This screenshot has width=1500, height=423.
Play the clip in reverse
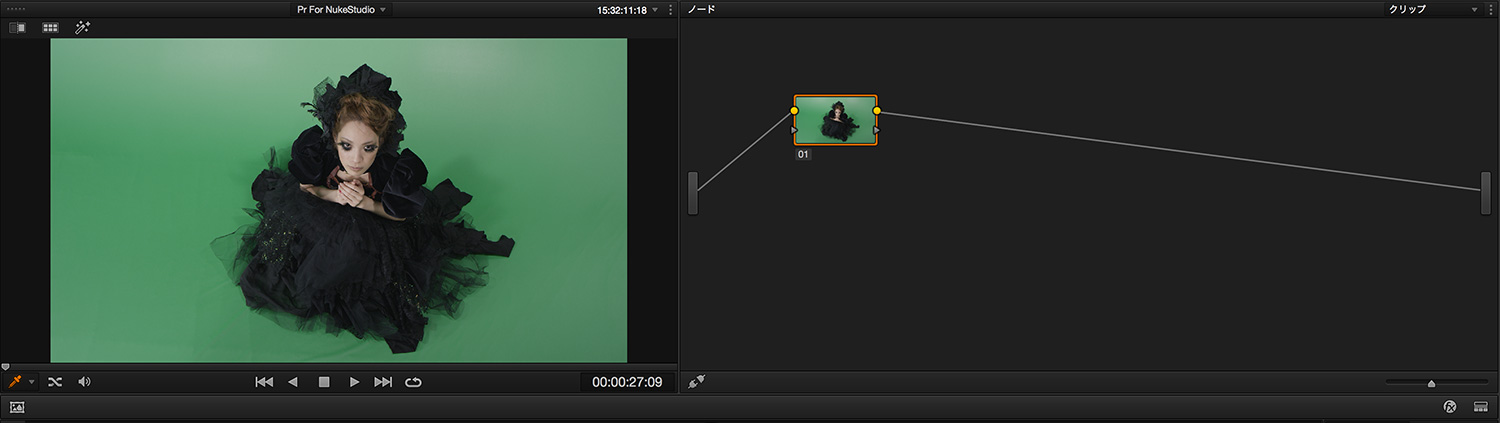tap(293, 382)
